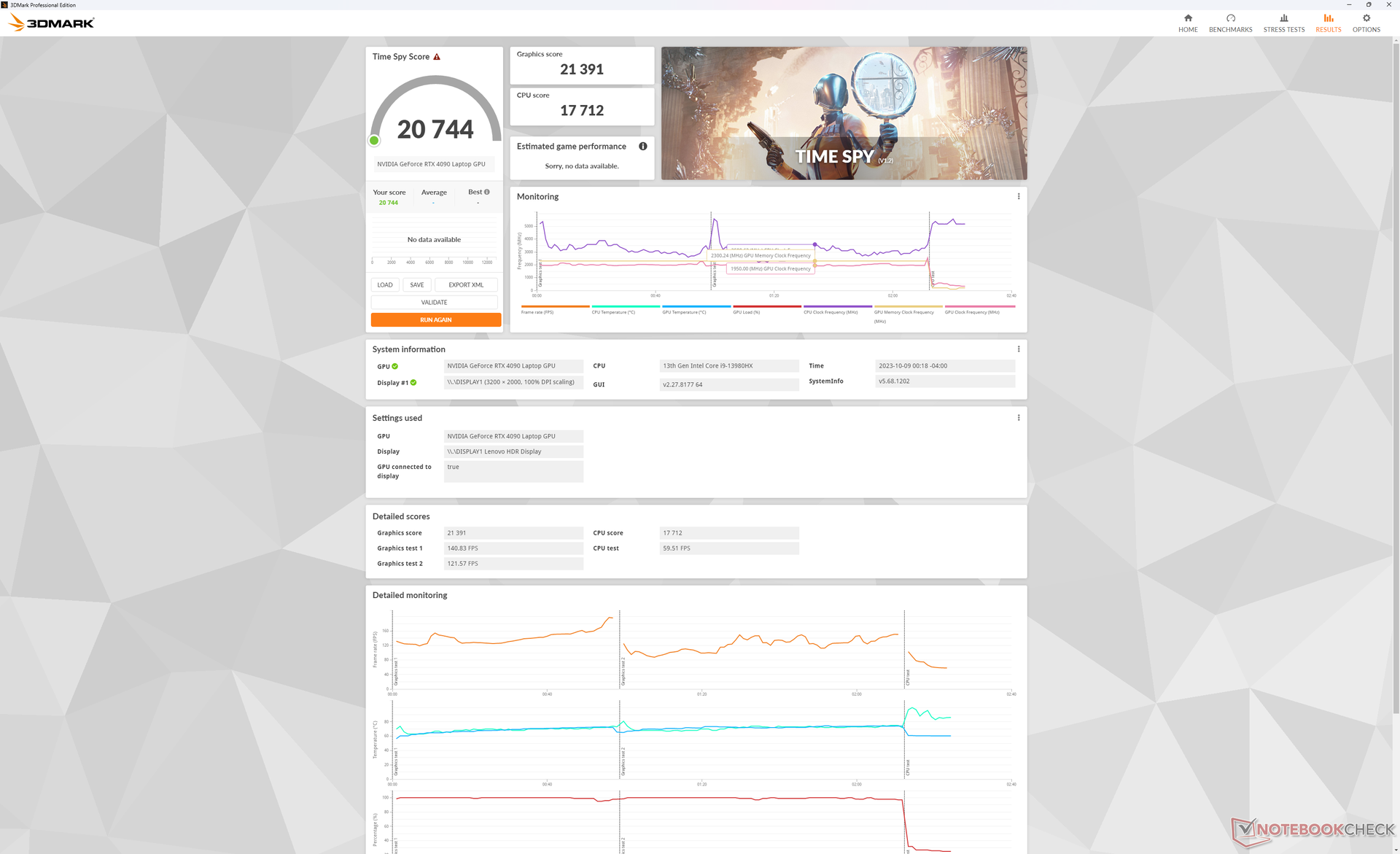
Task: Switch to the Results tab
Action: tap(1328, 23)
